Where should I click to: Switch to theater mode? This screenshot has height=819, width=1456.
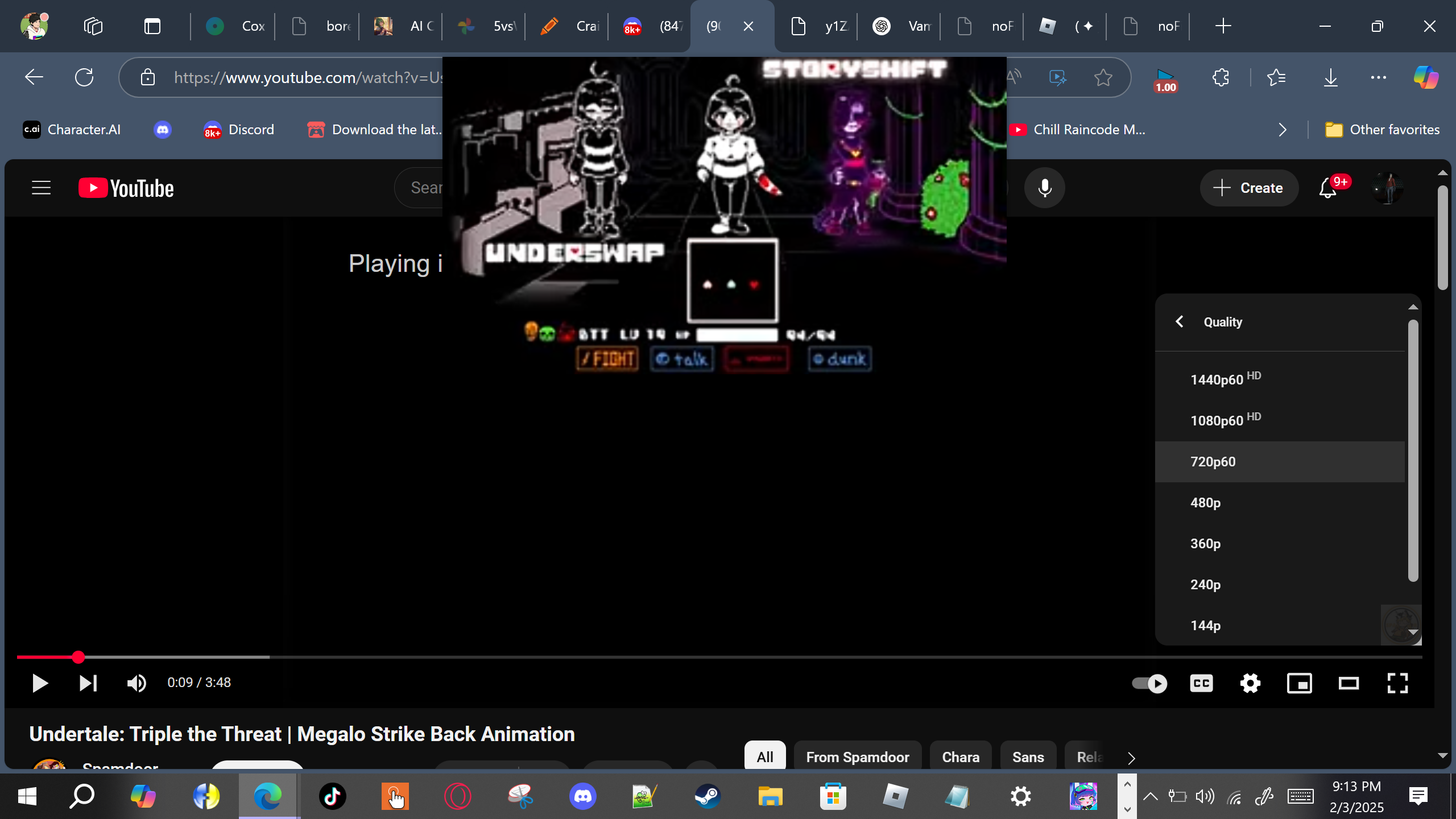(1349, 683)
